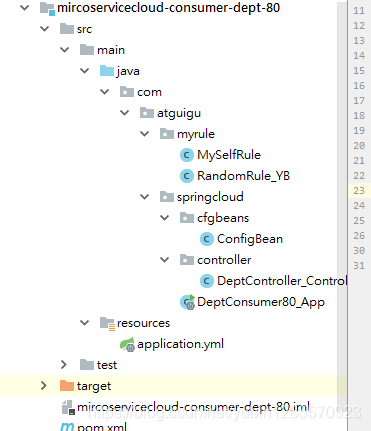
Task: Collapse the src folder node
Action: pyautogui.click(x=45, y=29)
